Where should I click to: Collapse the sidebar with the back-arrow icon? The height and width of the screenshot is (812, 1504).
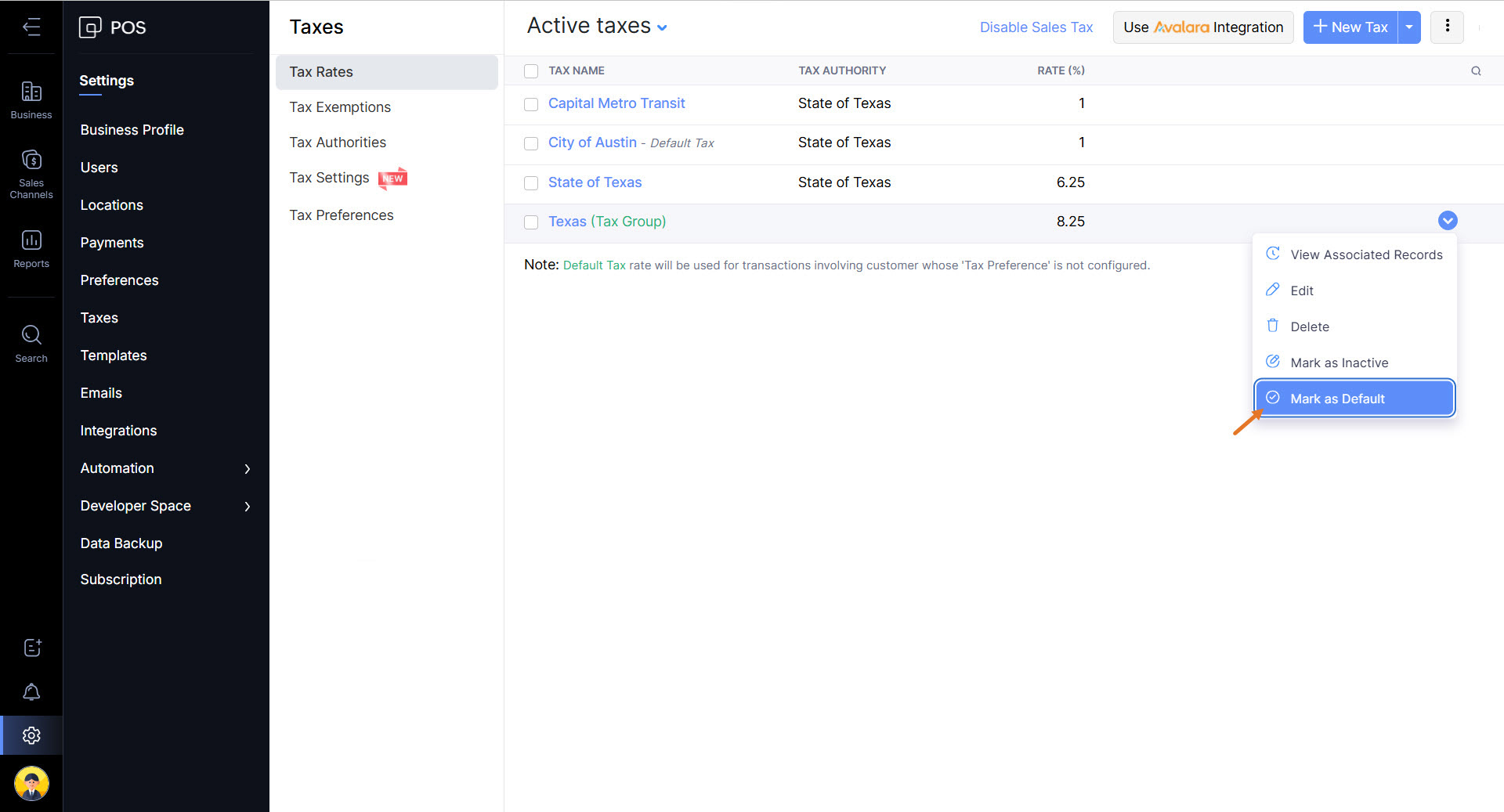click(x=31, y=27)
